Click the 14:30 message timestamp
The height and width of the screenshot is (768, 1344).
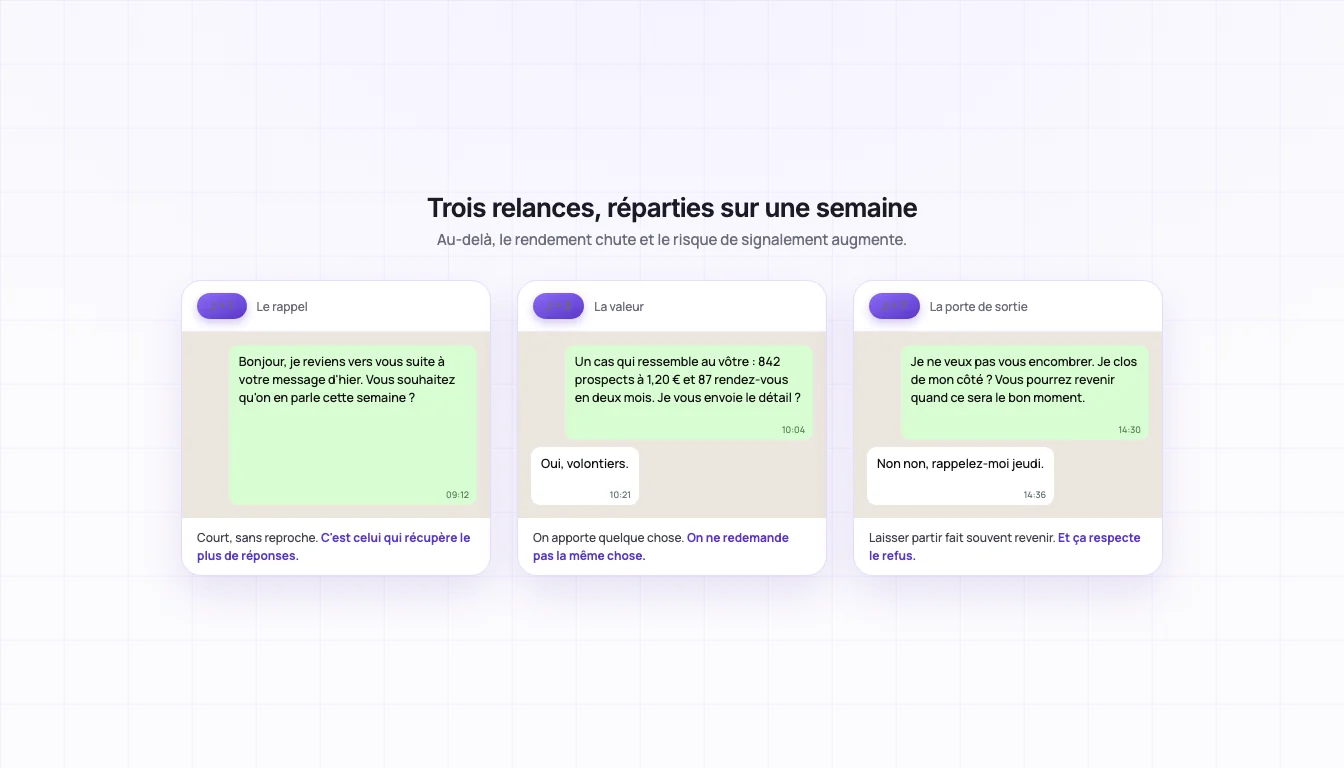point(1129,430)
